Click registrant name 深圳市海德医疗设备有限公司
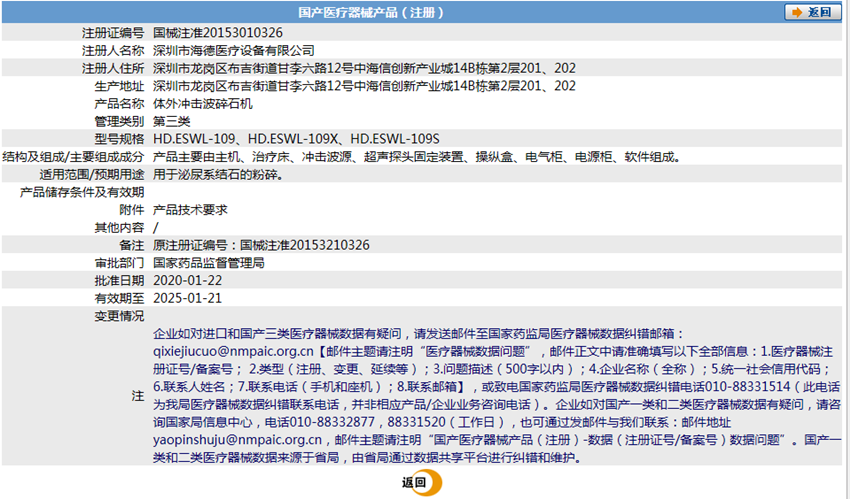This screenshot has width=850, height=499. (x=234, y=50)
